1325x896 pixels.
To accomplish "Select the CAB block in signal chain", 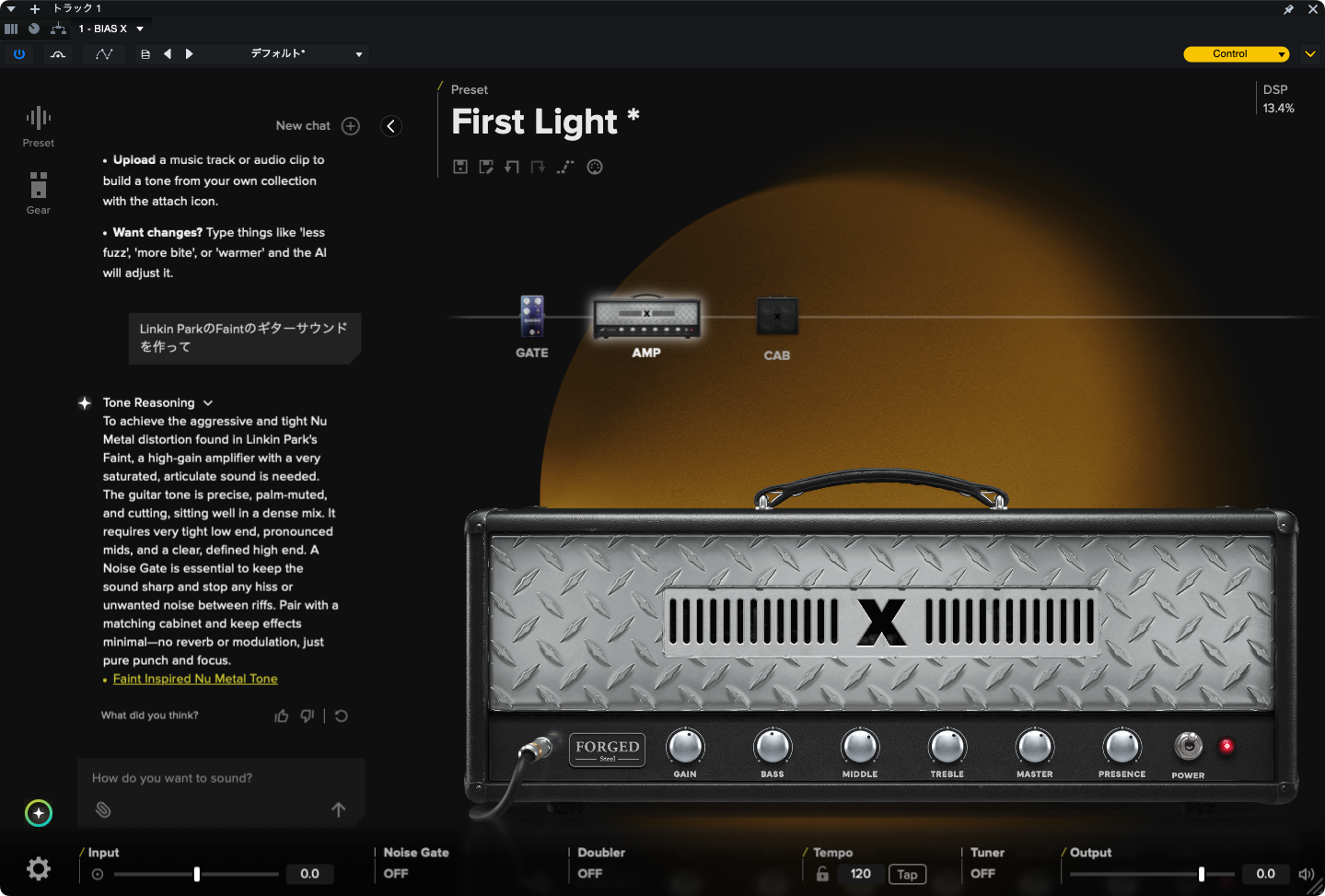I will coord(777,318).
